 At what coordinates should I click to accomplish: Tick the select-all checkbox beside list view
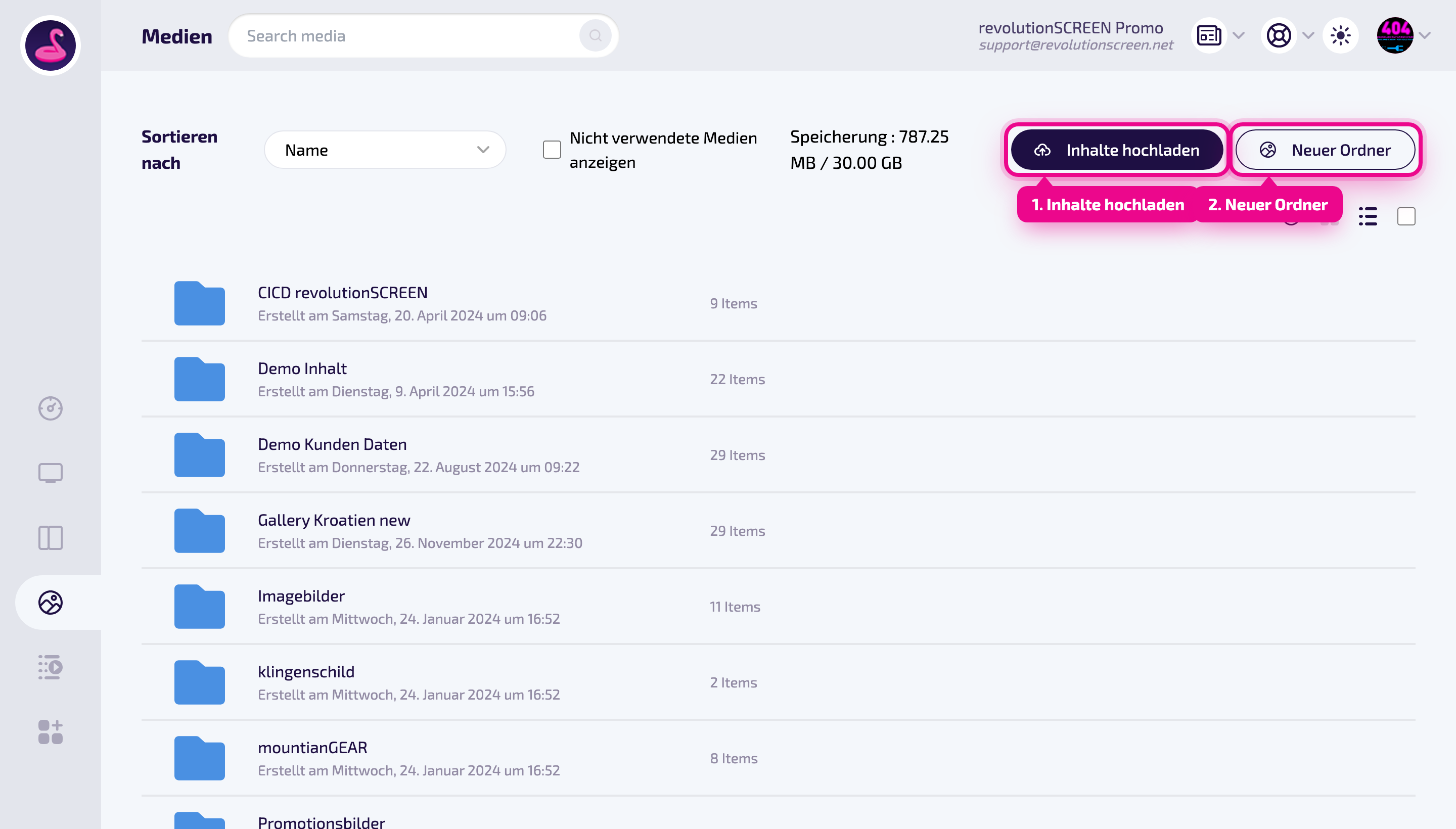click(x=1406, y=216)
